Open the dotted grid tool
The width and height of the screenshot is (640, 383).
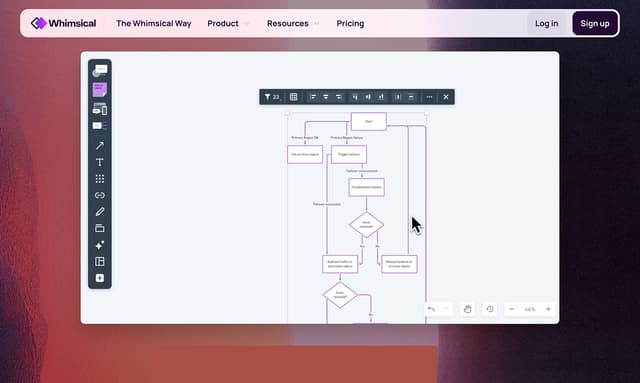tap(100, 179)
